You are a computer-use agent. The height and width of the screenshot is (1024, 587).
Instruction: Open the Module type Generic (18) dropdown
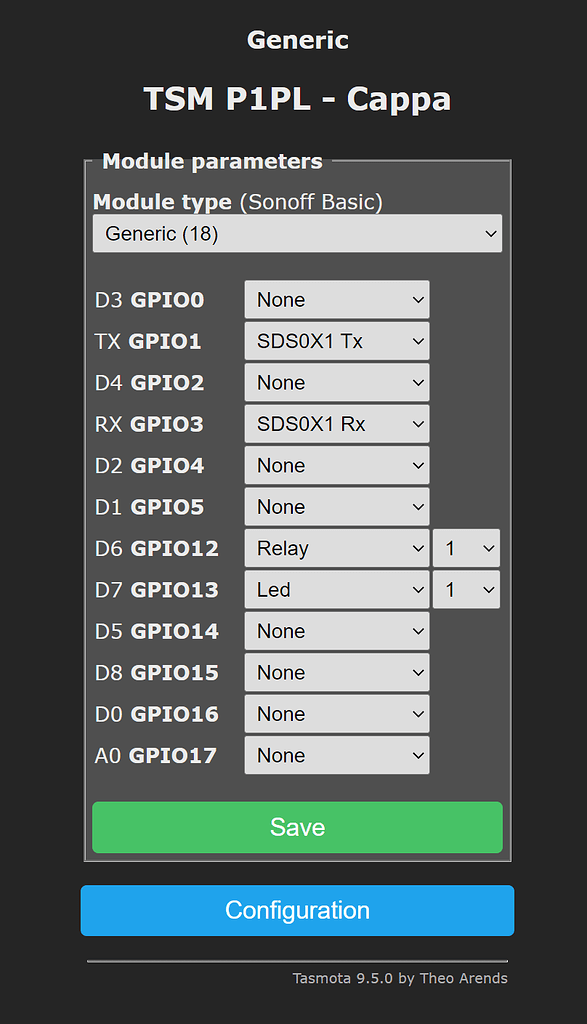click(x=297, y=233)
